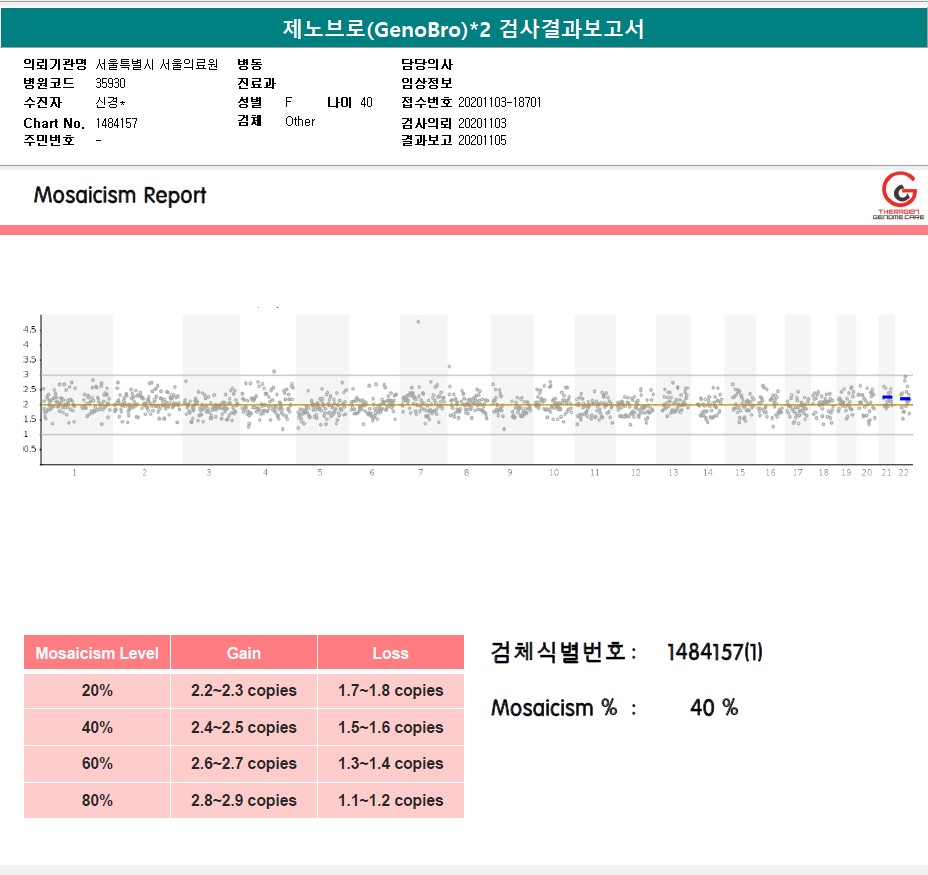Viewport: 928px width, 875px height.
Task: Click the Mosaicism % value 40 %
Action: (714, 708)
